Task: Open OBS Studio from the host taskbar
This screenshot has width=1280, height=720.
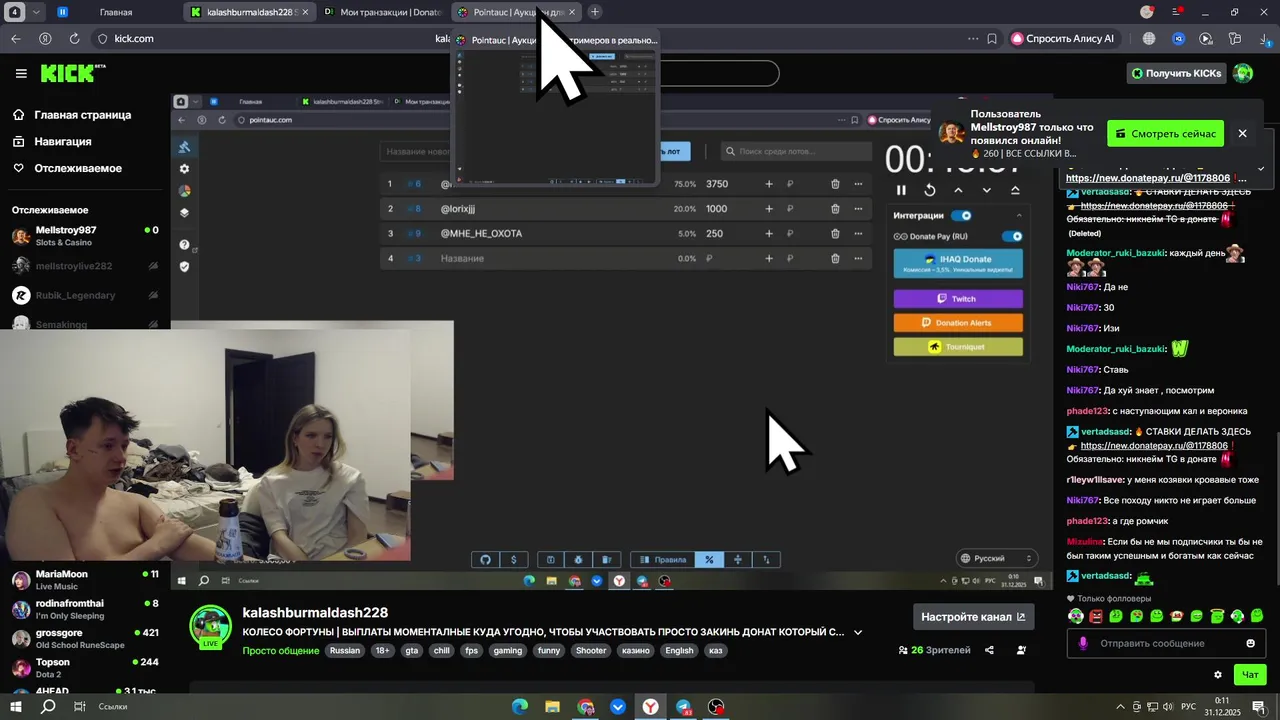Action: pyautogui.click(x=716, y=707)
